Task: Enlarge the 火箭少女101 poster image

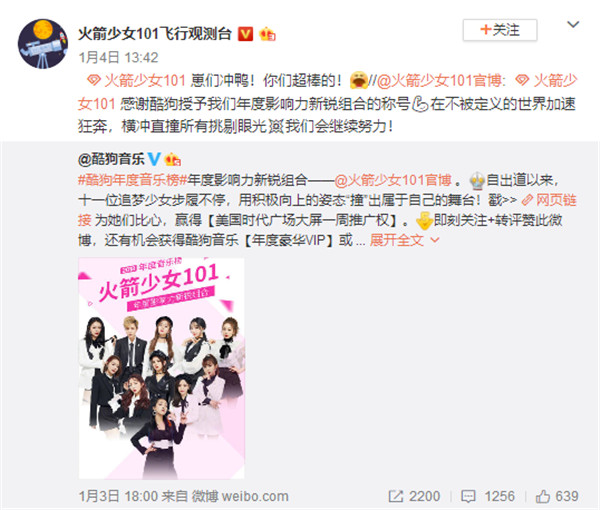Action: click(x=161, y=368)
